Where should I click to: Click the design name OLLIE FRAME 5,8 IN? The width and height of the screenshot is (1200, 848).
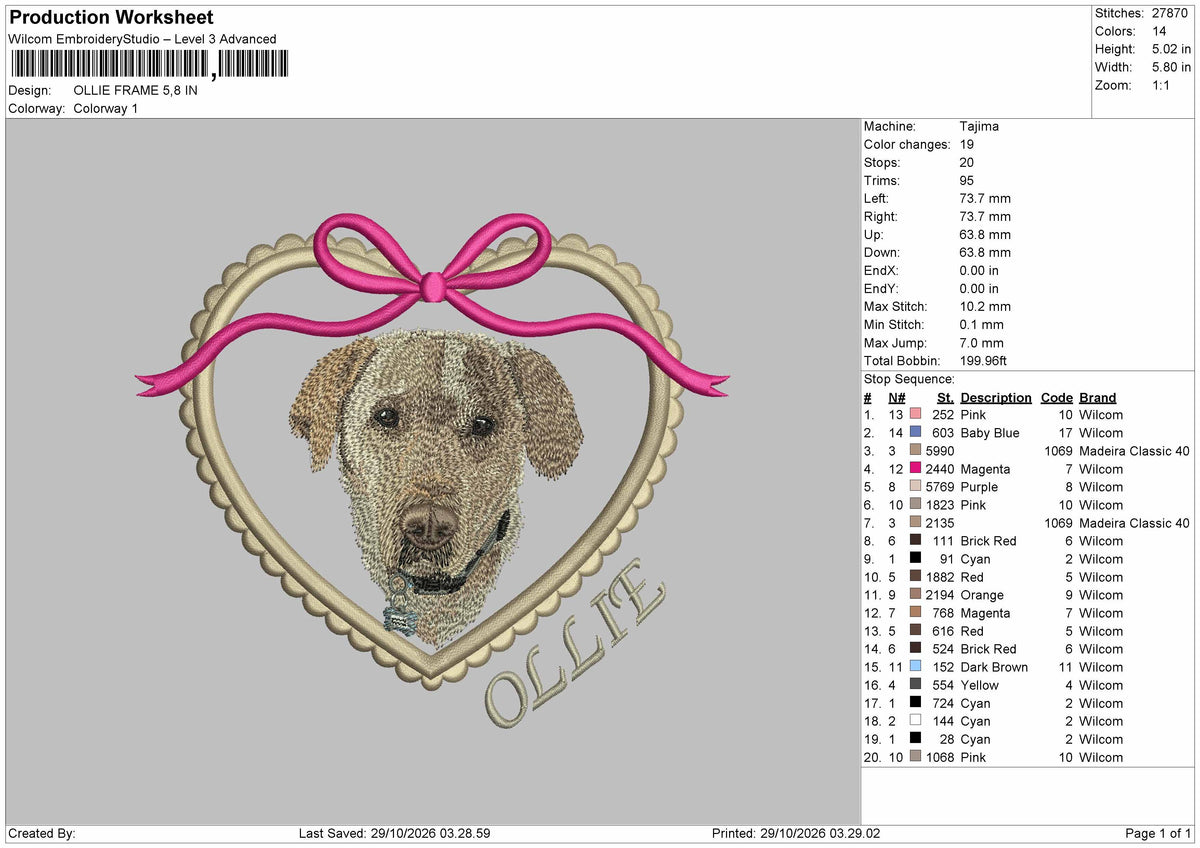point(135,90)
